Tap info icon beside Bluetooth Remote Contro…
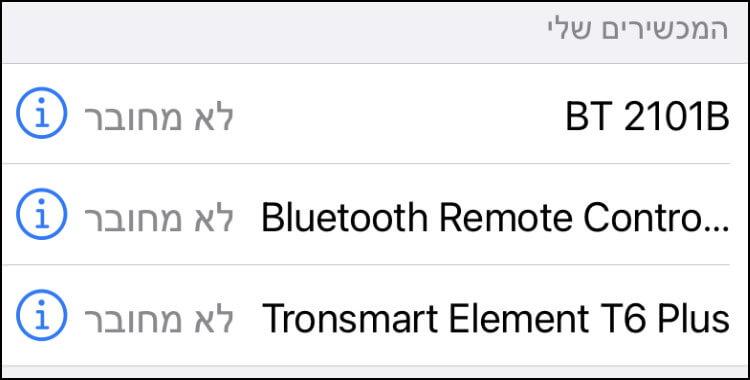Screen dimensions: 750x380 [x=42, y=214]
